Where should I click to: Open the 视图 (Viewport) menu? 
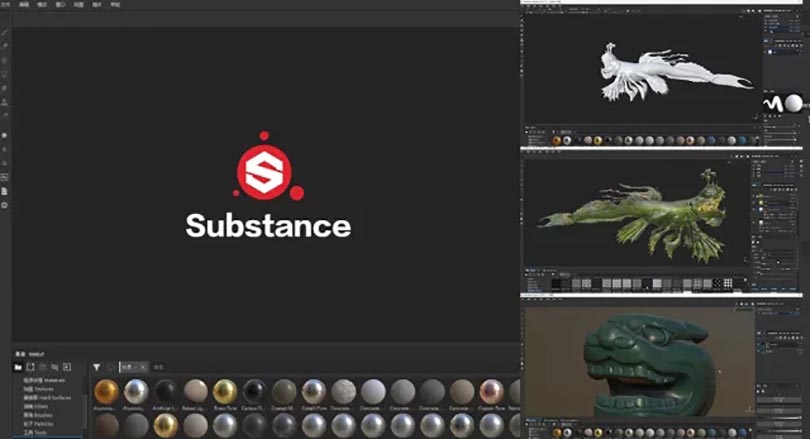click(79, 4)
